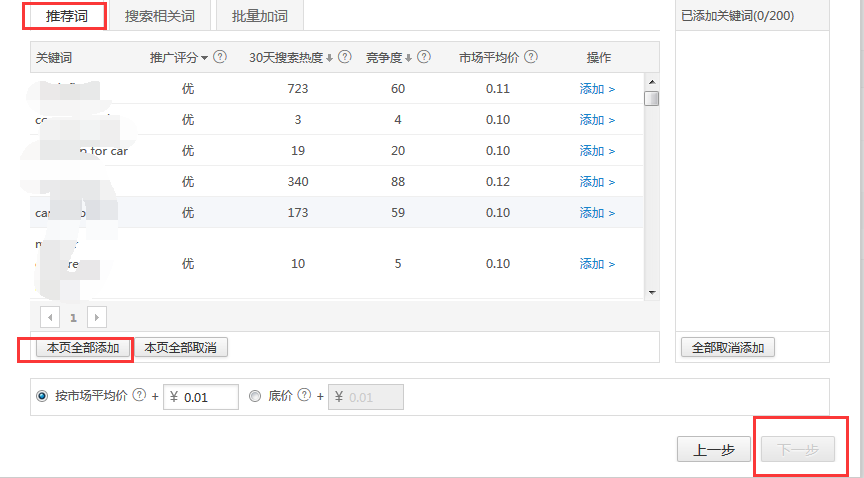Select the 底价 radio button

(x=255, y=396)
